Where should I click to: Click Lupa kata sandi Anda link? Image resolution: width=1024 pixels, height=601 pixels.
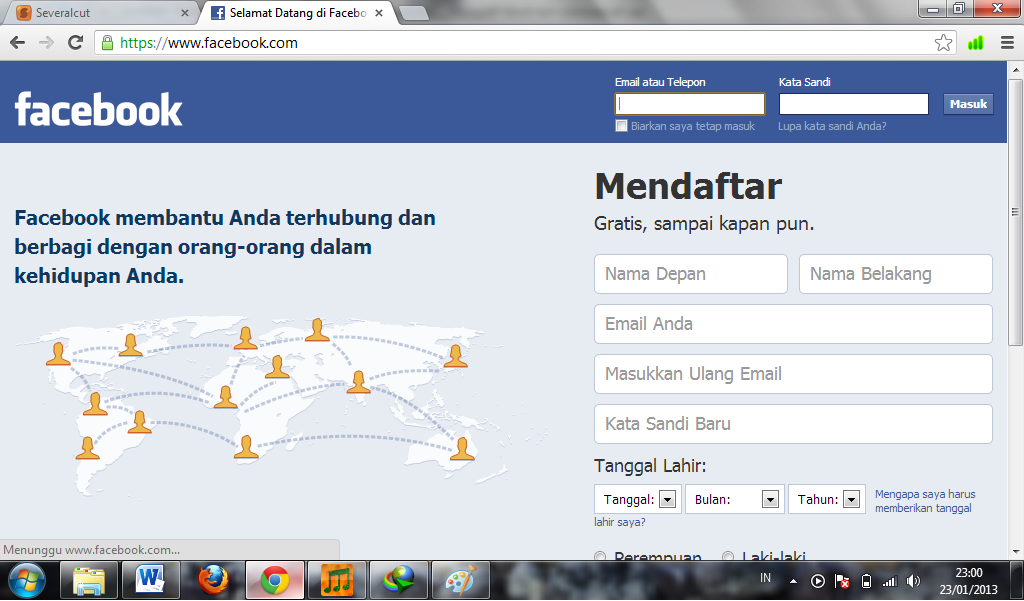point(832,126)
